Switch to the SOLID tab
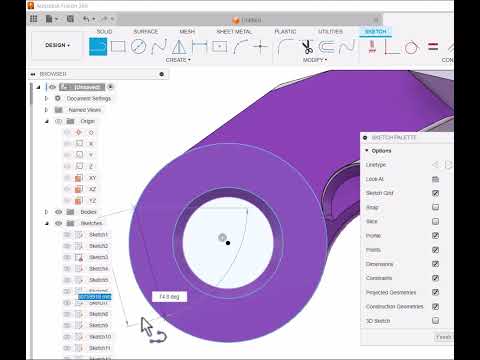The image size is (480, 360). [x=104, y=31]
